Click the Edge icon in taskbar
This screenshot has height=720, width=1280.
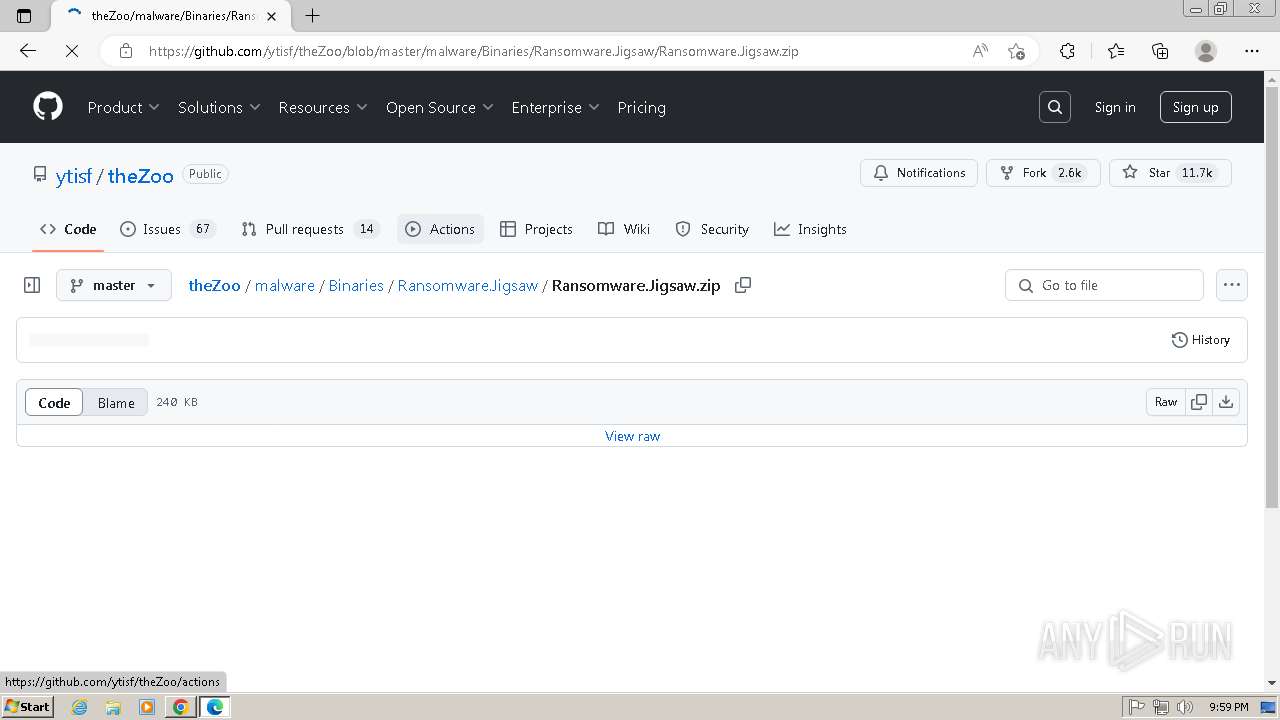pos(215,707)
